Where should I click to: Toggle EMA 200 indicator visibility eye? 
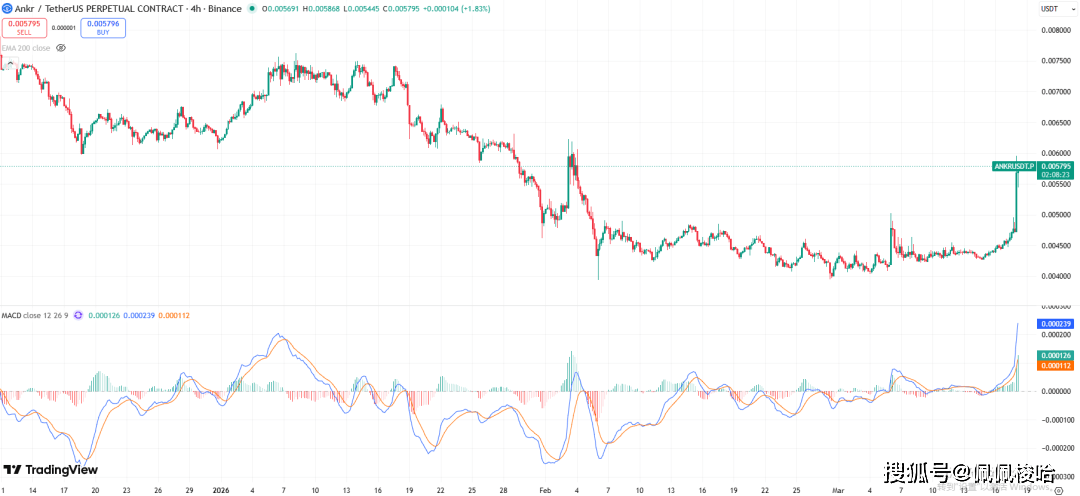pos(61,47)
